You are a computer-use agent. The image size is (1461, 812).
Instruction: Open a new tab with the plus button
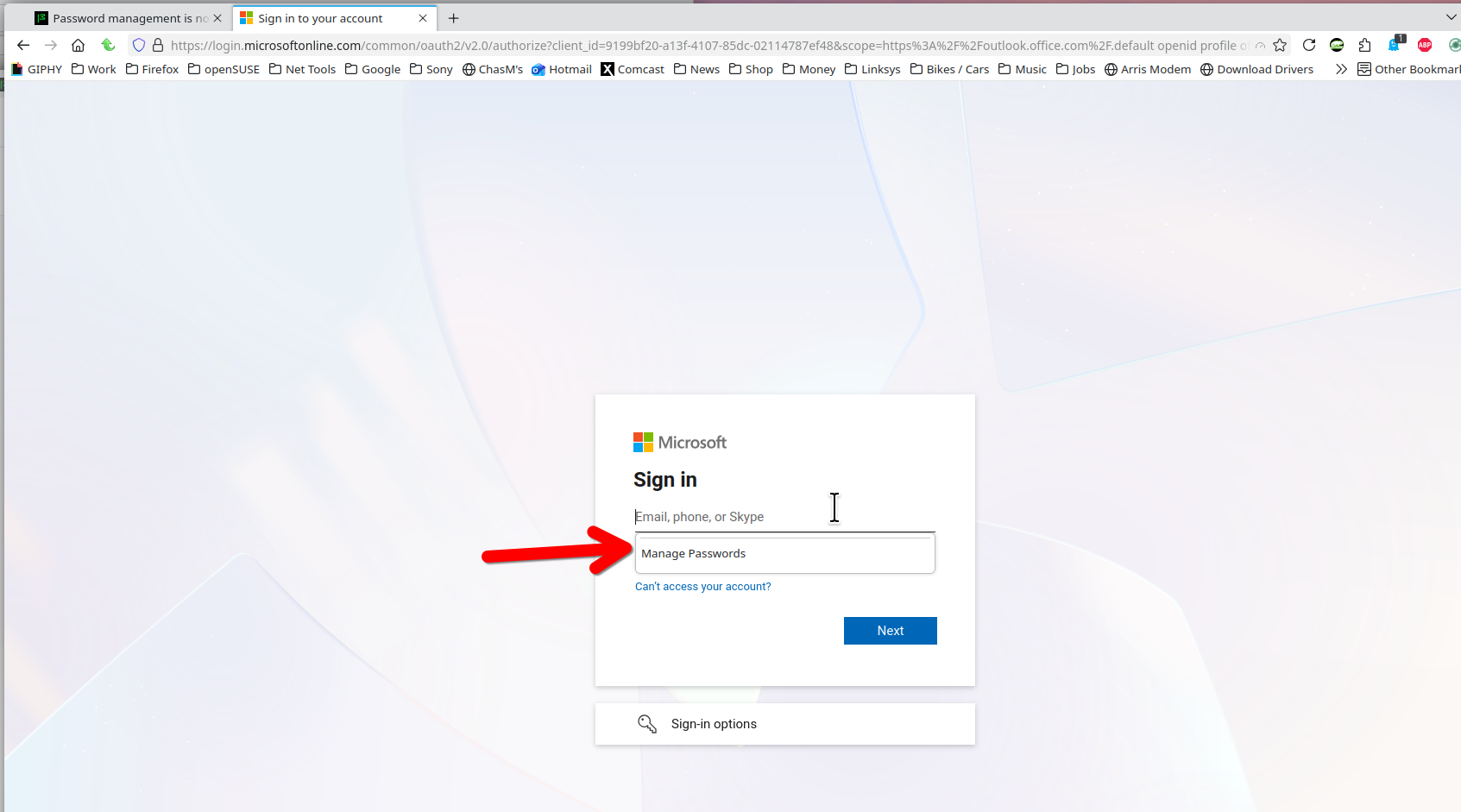click(453, 18)
